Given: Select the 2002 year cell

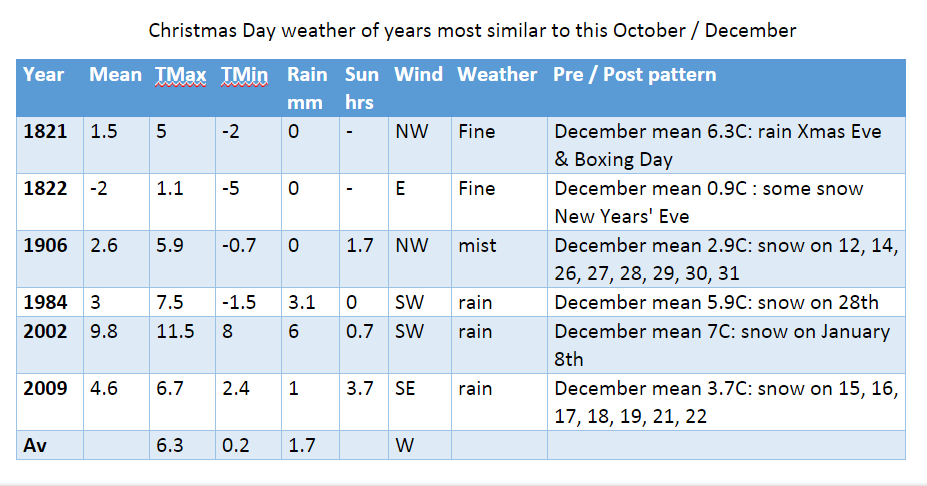Looking at the screenshot, I should [45, 331].
